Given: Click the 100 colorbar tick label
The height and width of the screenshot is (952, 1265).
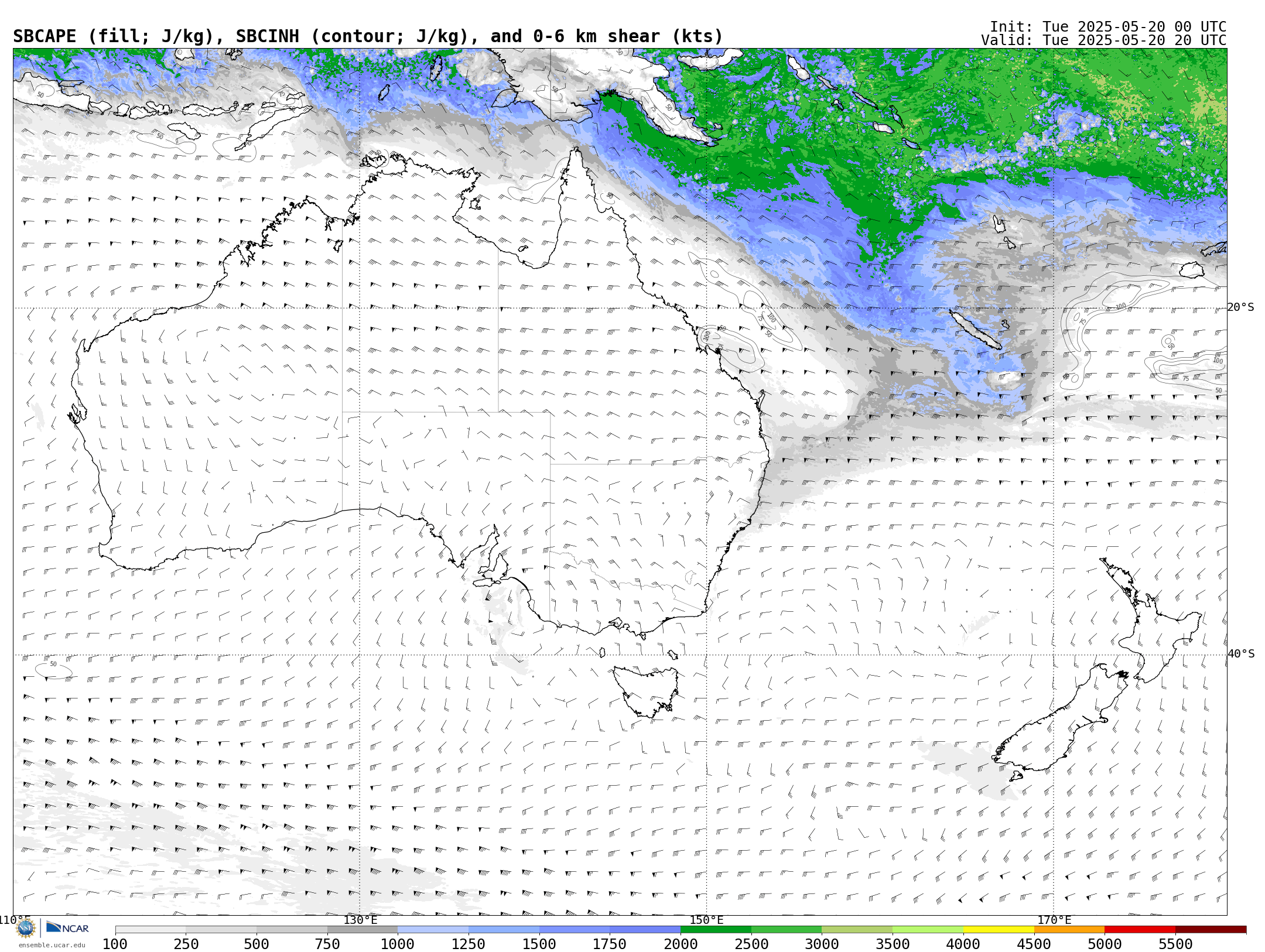Looking at the screenshot, I should point(115,944).
